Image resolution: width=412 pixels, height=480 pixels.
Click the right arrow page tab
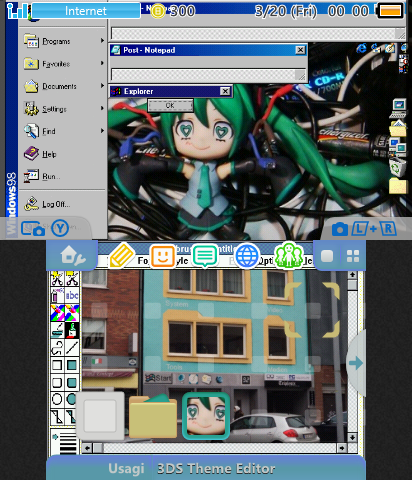pos(356,363)
